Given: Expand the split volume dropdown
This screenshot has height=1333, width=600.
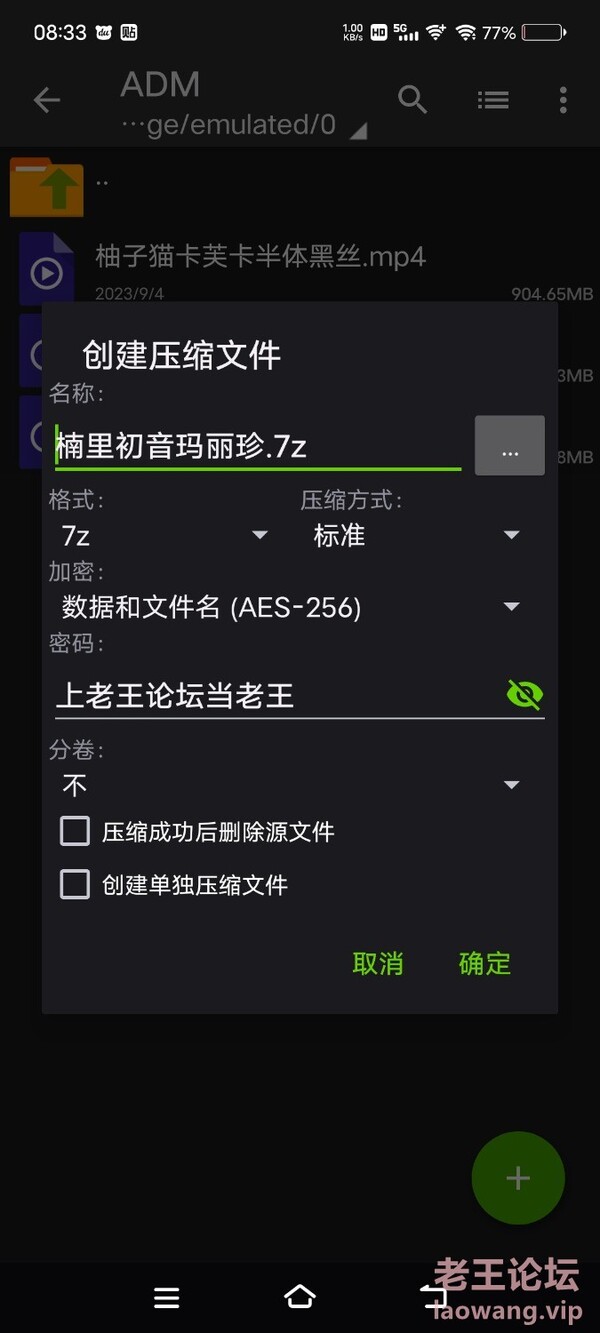Looking at the screenshot, I should pos(290,785).
